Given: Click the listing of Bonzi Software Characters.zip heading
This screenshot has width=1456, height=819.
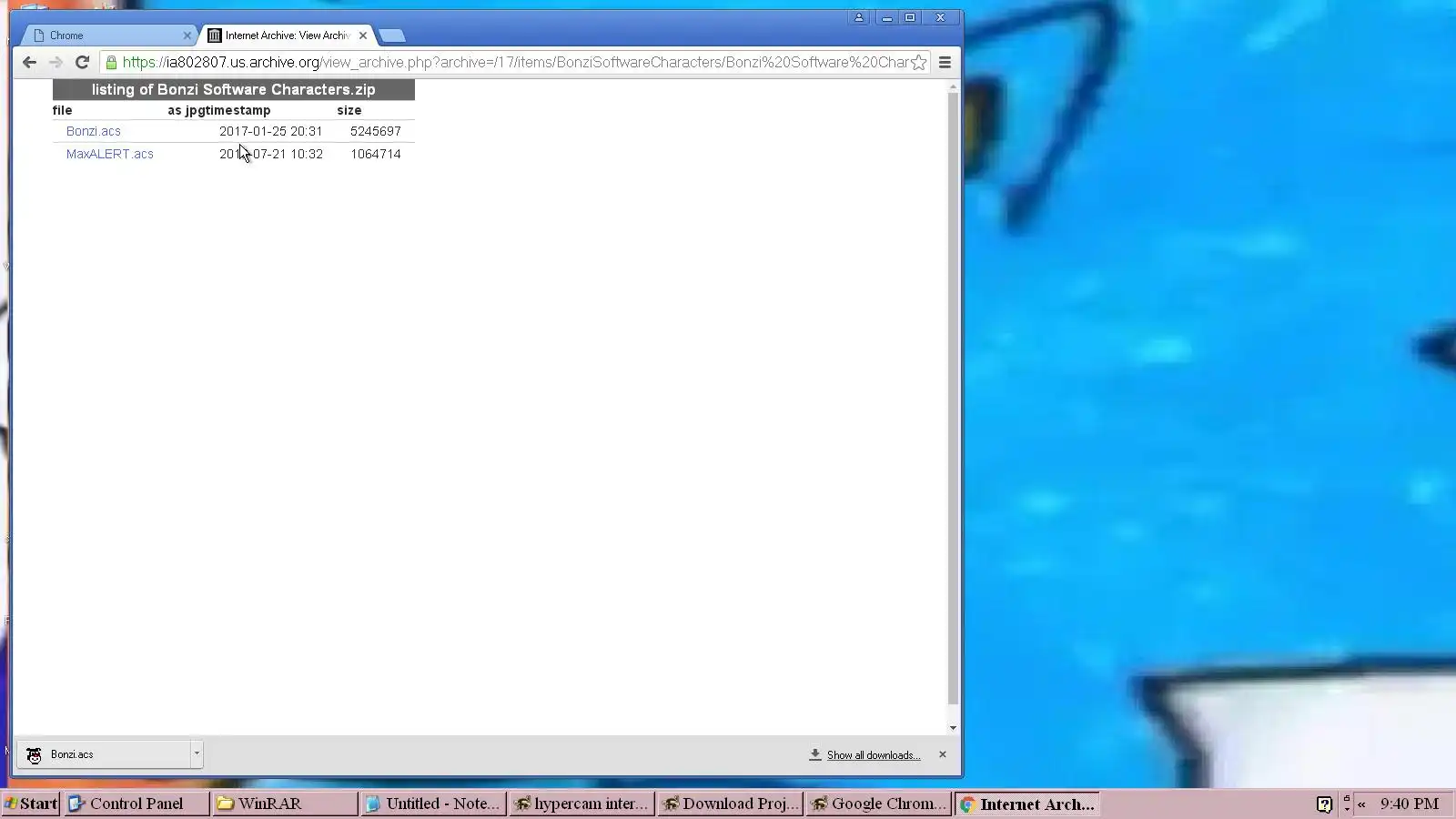Looking at the screenshot, I should pyautogui.click(x=233, y=89).
